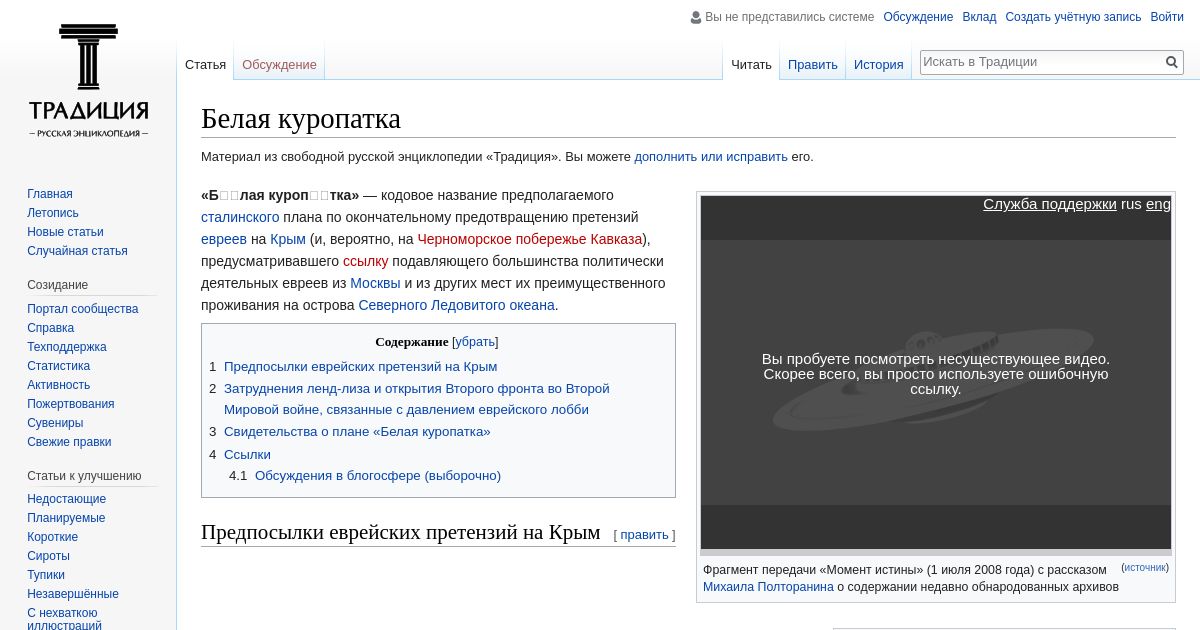Viewport: 1200px width, 630px height.
Task: Open Активность sidebar link
Action: point(58,385)
